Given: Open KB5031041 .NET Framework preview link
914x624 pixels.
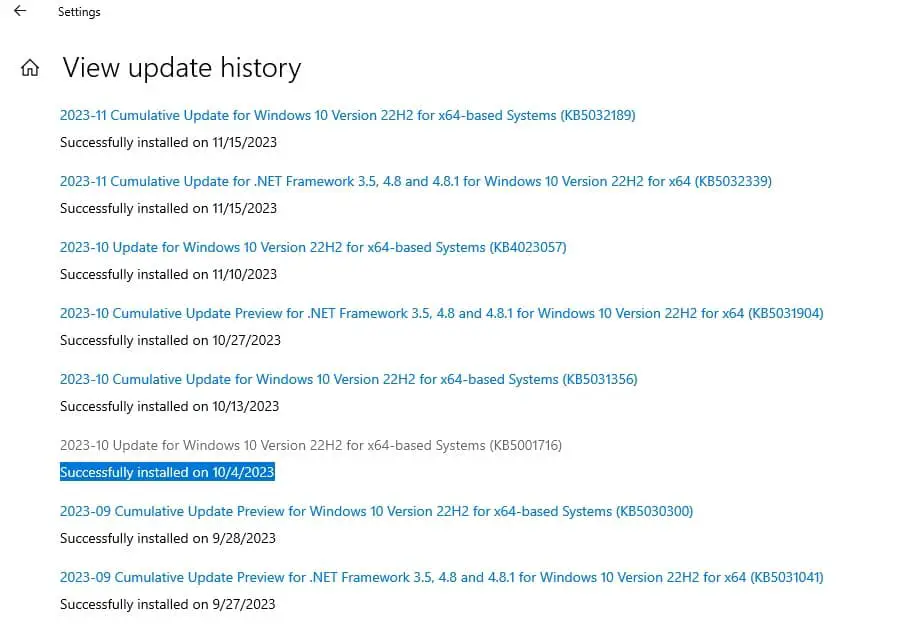Looking at the screenshot, I should tap(441, 578).
